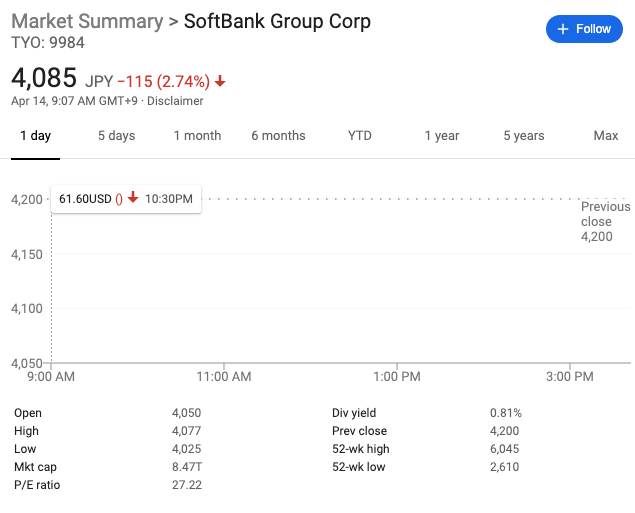Select the 1 day tab
The width and height of the screenshot is (635, 513).
[x=36, y=136]
